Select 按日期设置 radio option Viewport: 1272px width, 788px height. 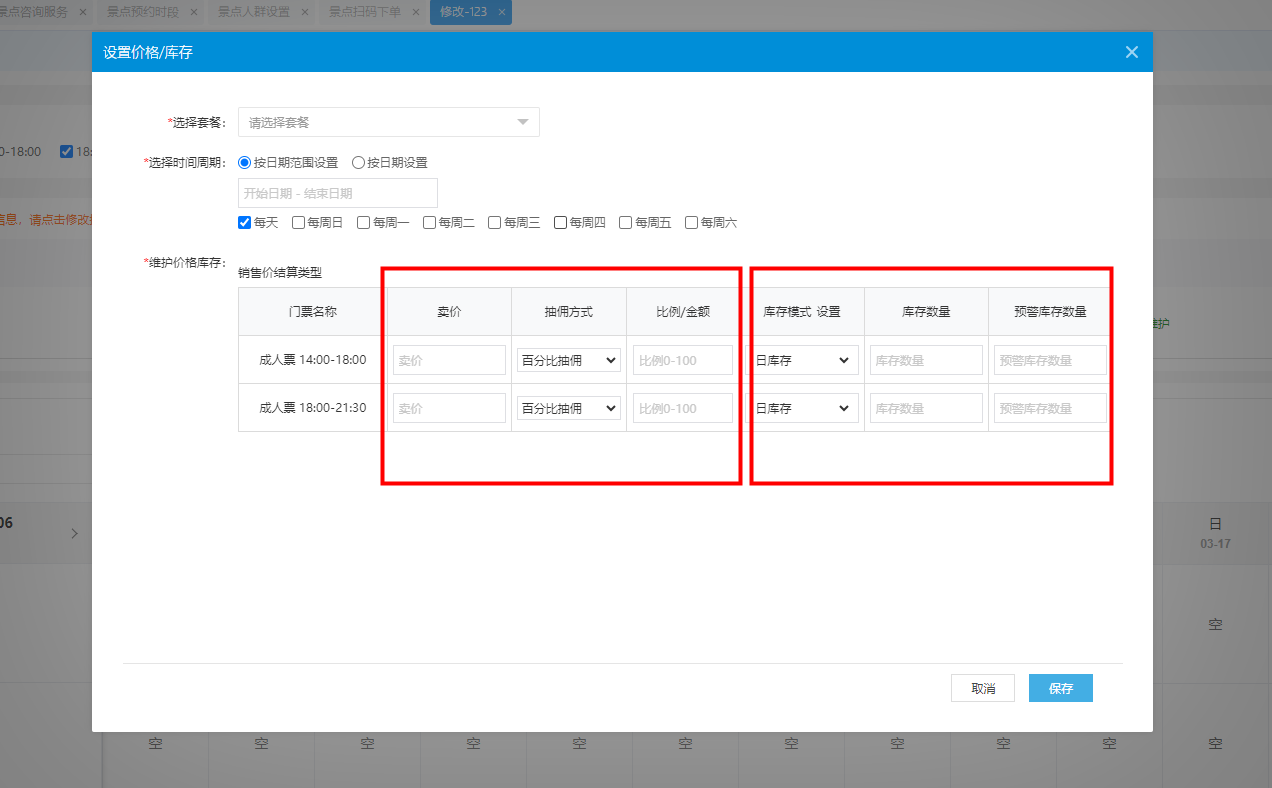point(358,162)
